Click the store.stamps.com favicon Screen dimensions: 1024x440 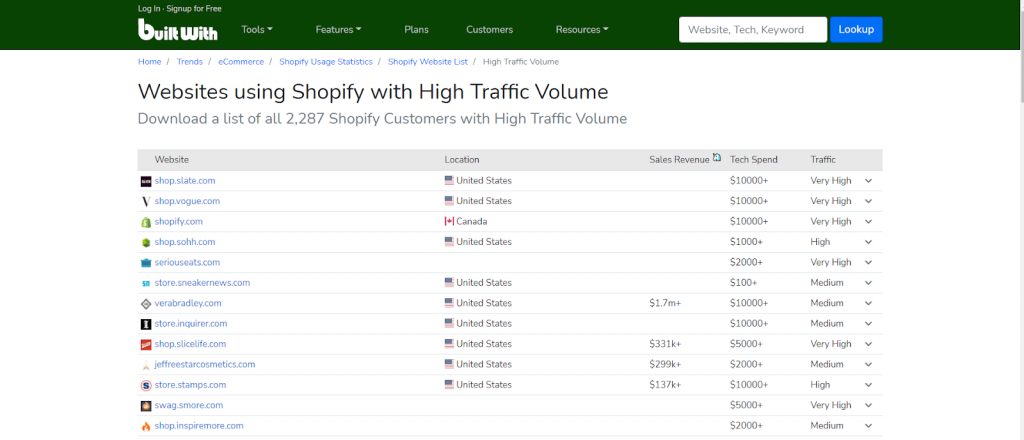pos(146,385)
